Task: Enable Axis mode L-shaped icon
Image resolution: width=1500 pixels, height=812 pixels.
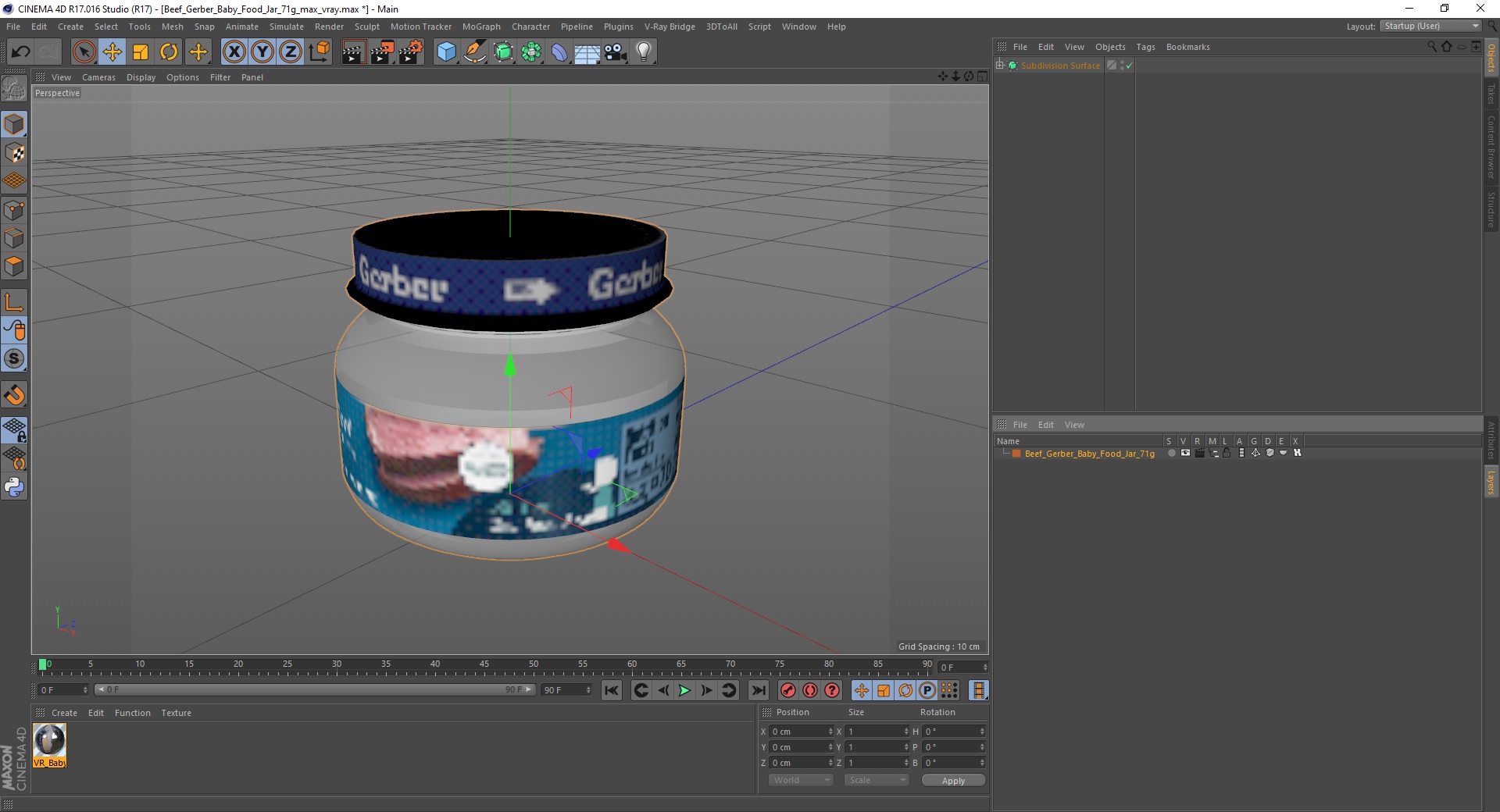Action: coord(14,302)
